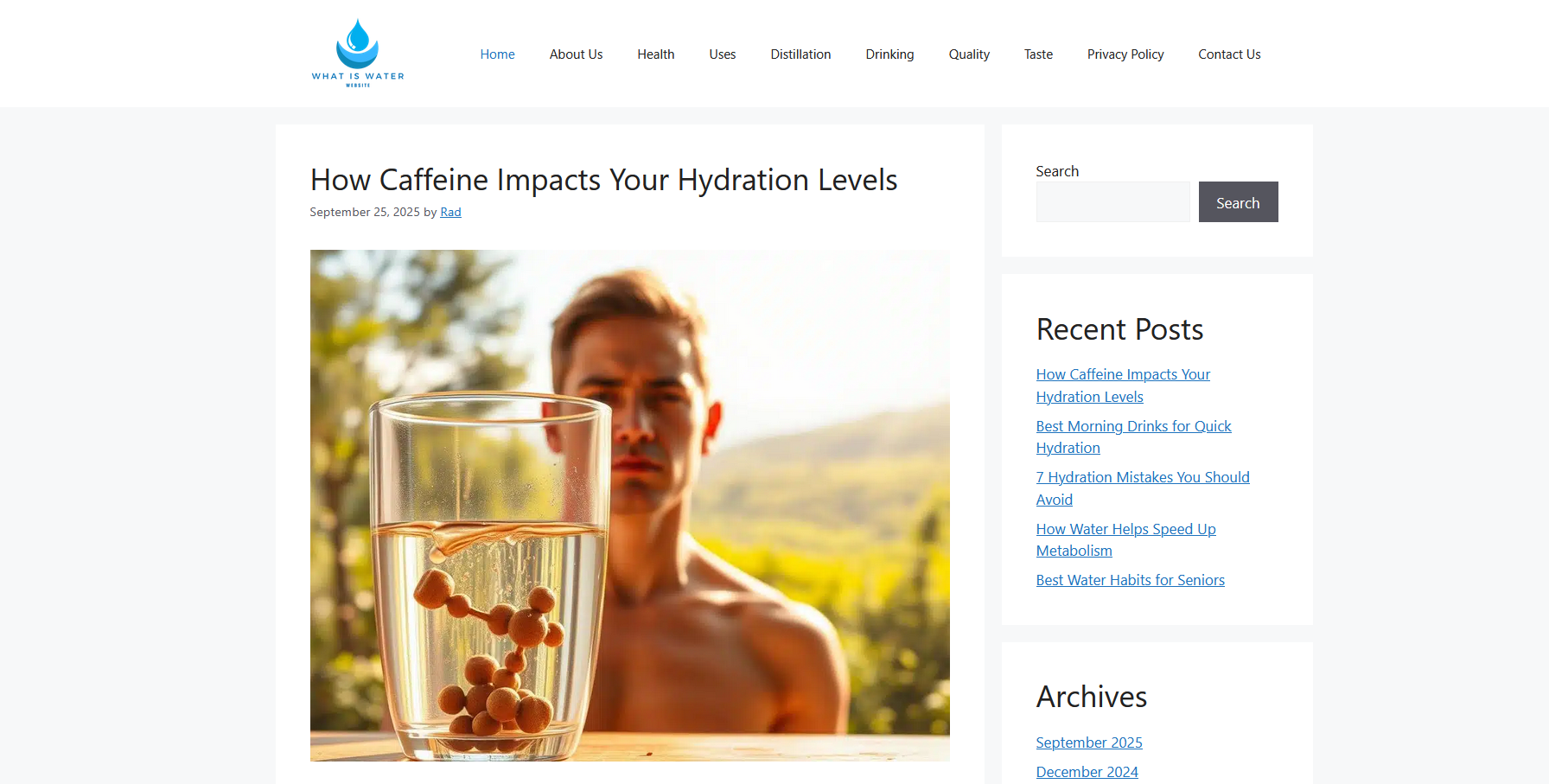
Task: Click the author link Rad
Action: coord(450,212)
